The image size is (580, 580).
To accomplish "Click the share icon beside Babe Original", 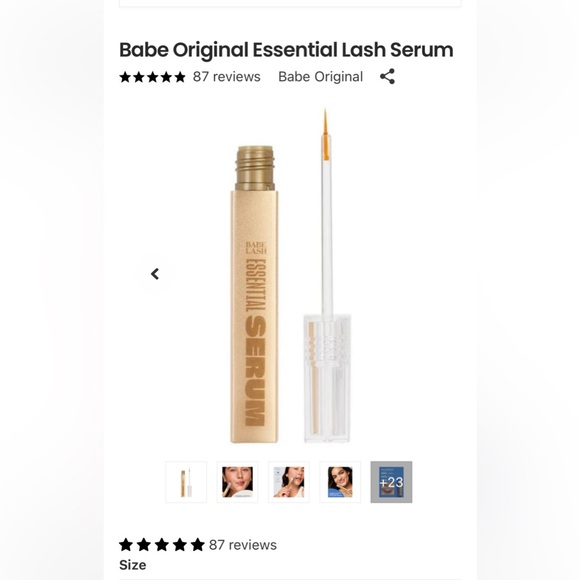I will 387,77.
